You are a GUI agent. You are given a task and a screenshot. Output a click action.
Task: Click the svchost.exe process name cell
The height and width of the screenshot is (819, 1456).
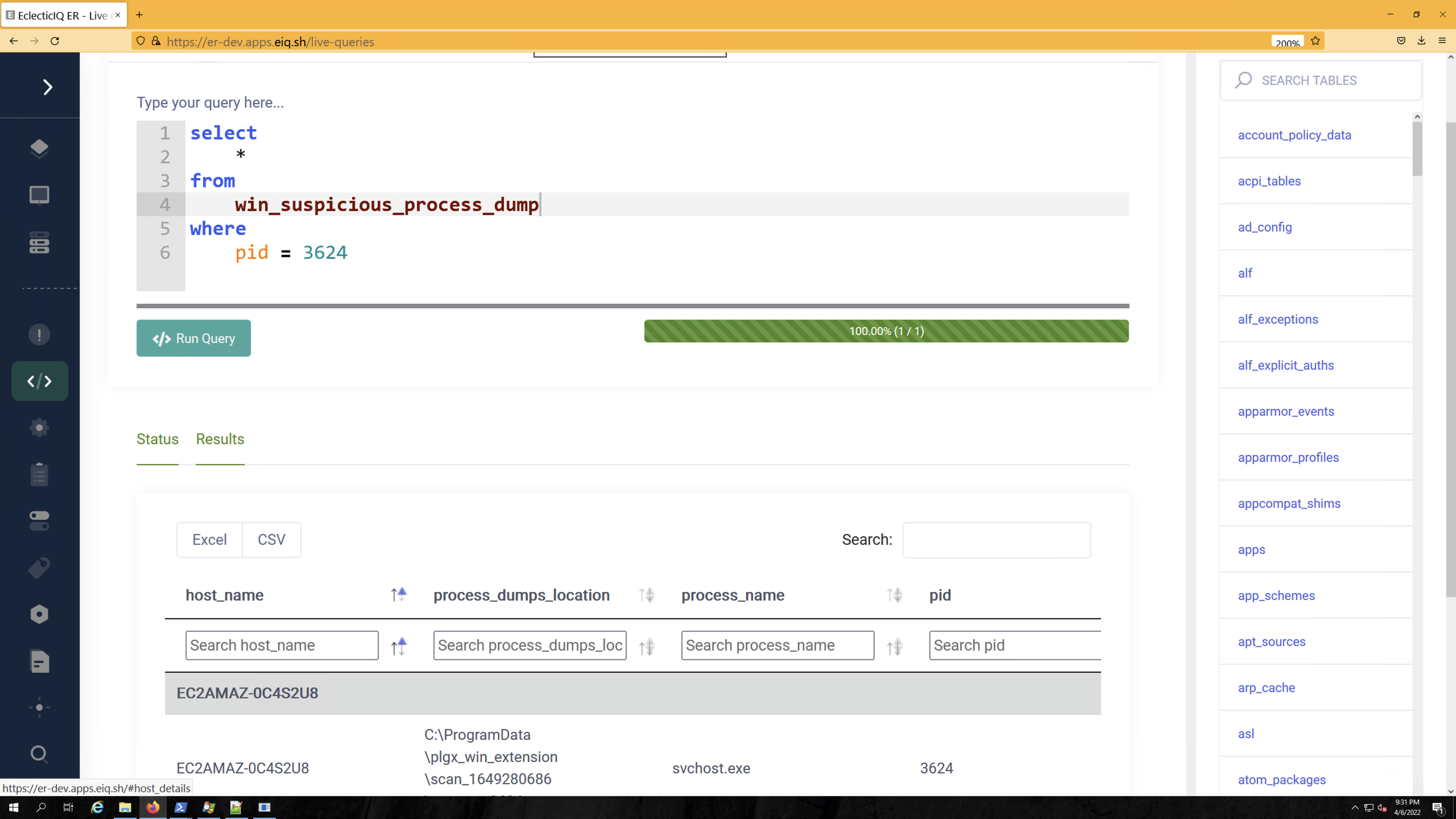[x=711, y=768]
